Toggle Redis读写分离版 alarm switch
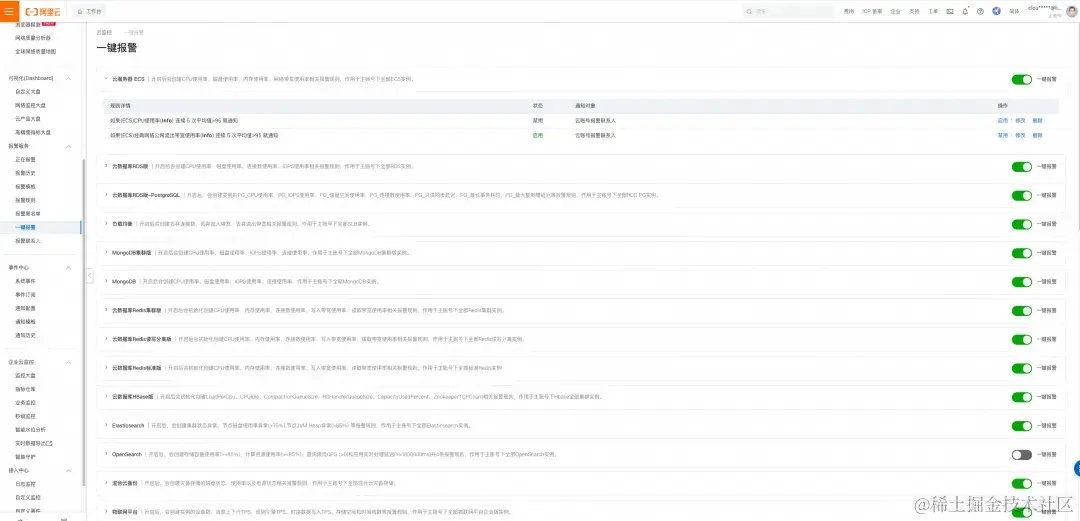The image size is (1080, 521). [1021, 339]
